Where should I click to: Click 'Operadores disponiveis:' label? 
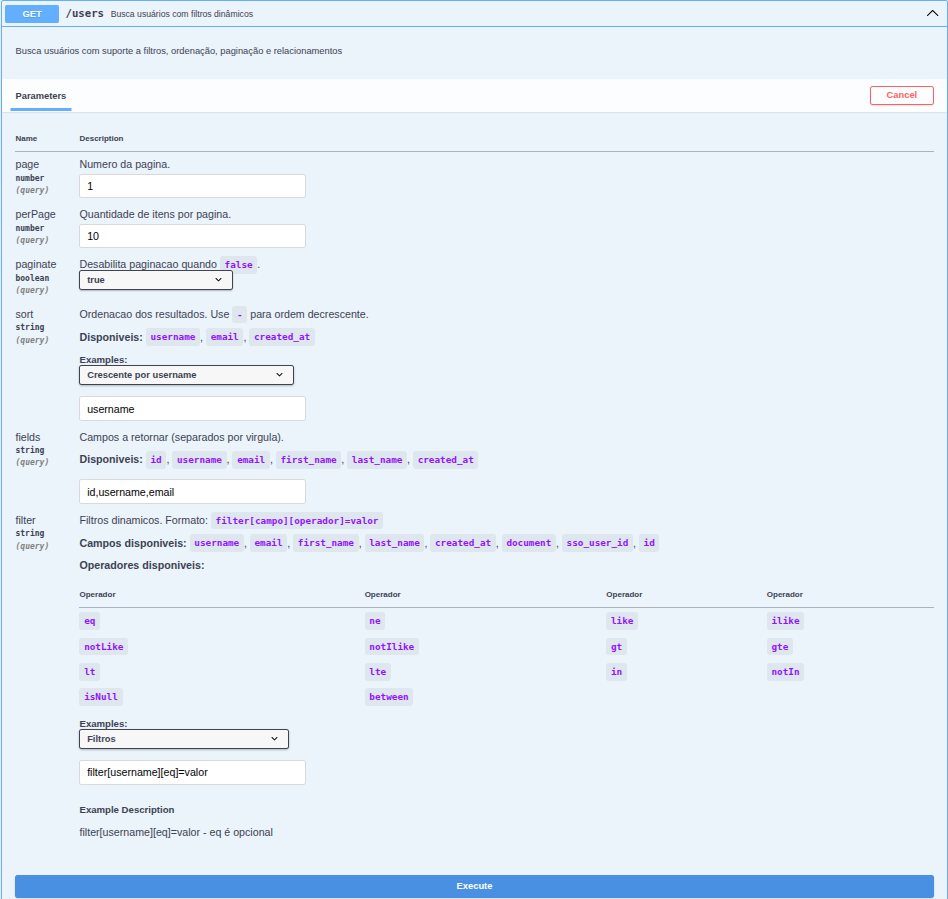tap(142, 565)
